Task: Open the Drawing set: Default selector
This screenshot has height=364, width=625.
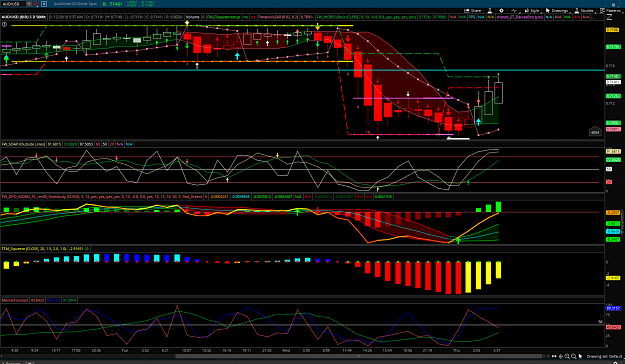Action: pyautogui.click(x=605, y=356)
